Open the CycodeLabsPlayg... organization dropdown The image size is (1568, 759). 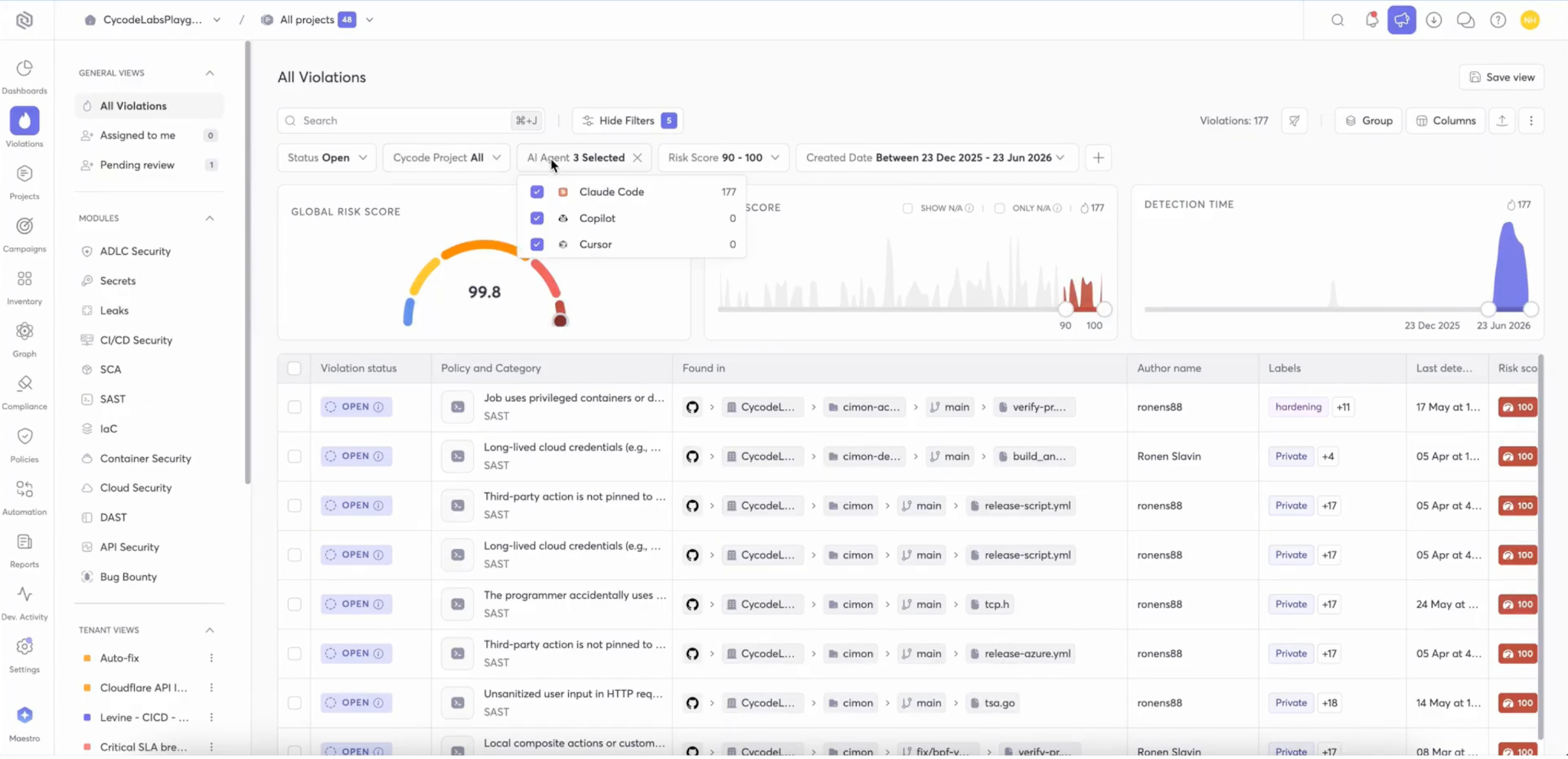click(152, 20)
